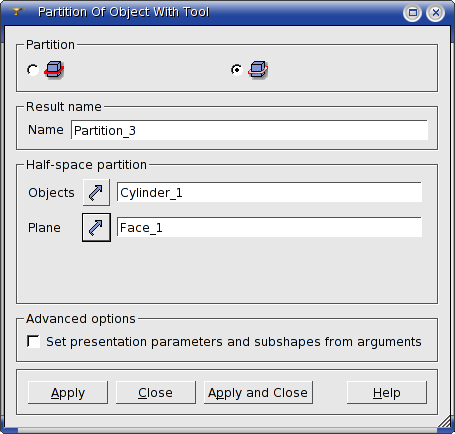Click the Close button at bottom
Image resolution: width=455 pixels, height=434 pixels.
tap(156, 393)
